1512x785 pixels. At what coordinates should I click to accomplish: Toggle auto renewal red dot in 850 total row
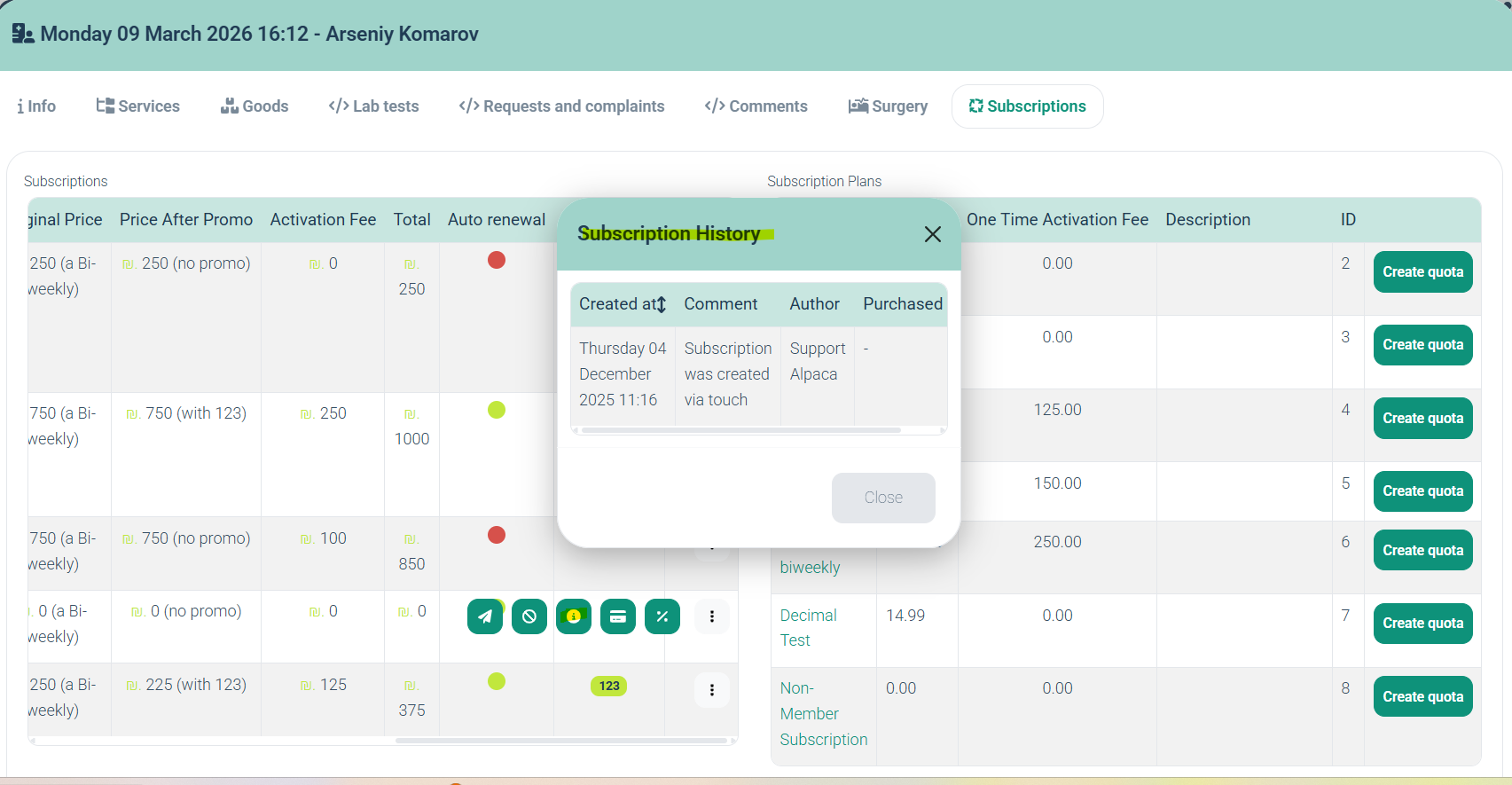coord(497,535)
